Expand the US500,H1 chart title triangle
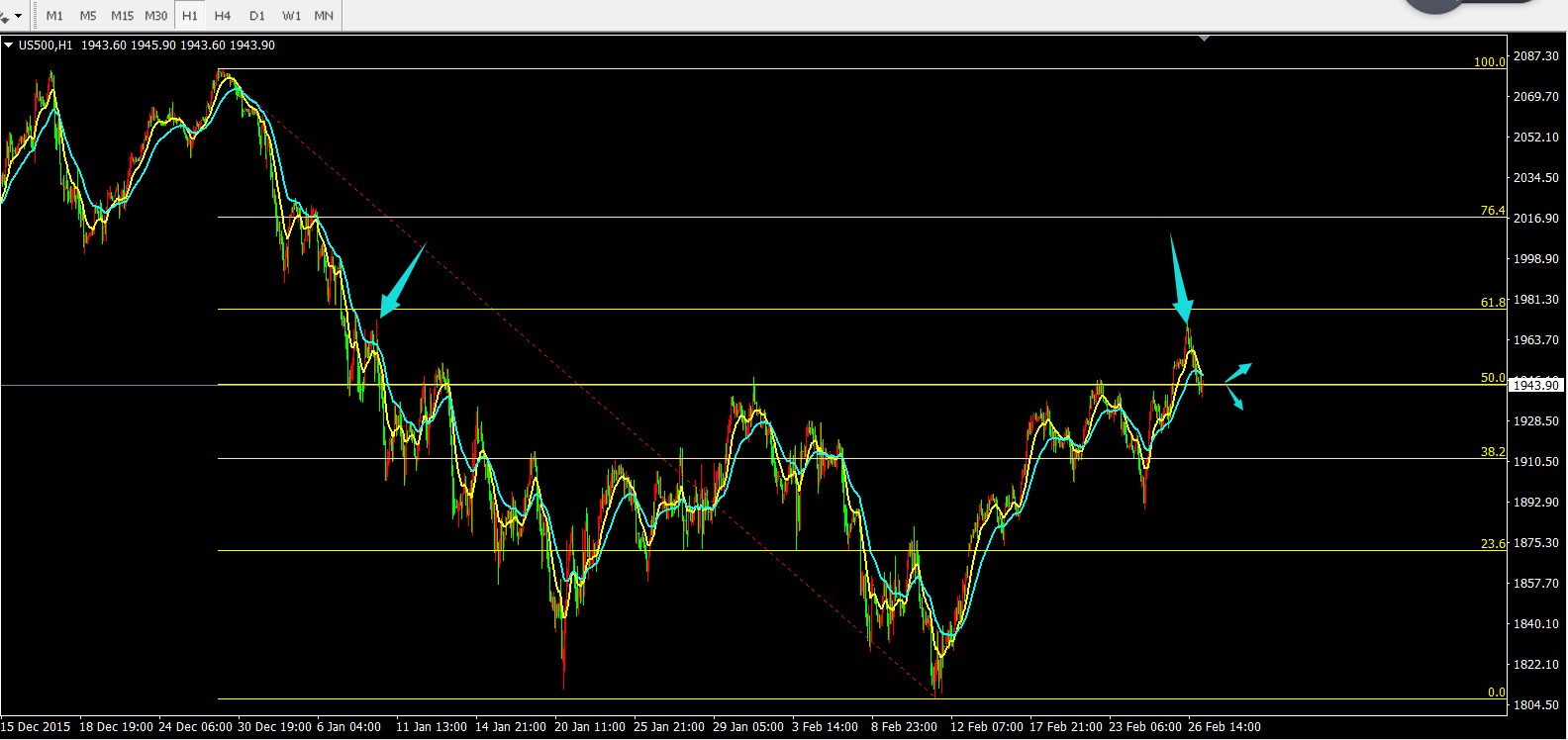This screenshot has height=740, width=1568. click(x=8, y=45)
